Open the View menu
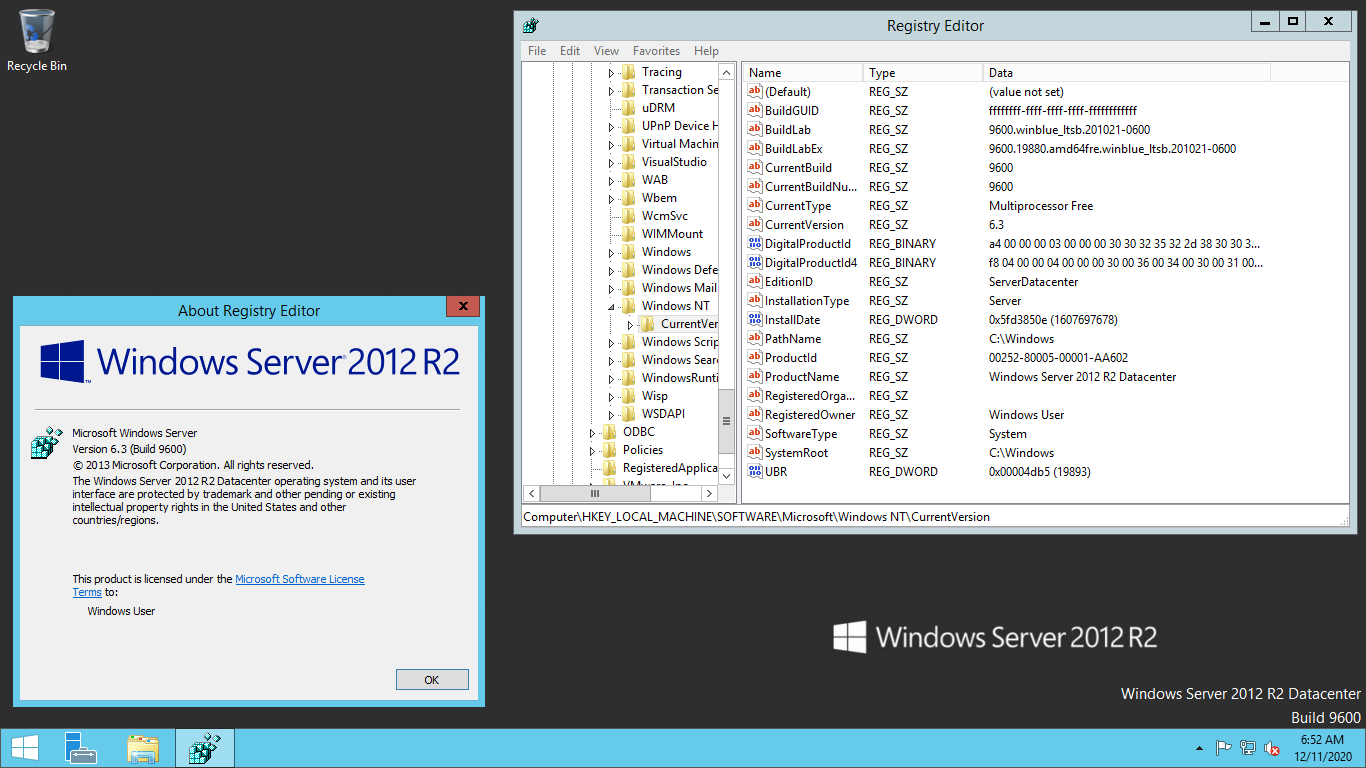The width and height of the screenshot is (1366, 768). point(606,51)
